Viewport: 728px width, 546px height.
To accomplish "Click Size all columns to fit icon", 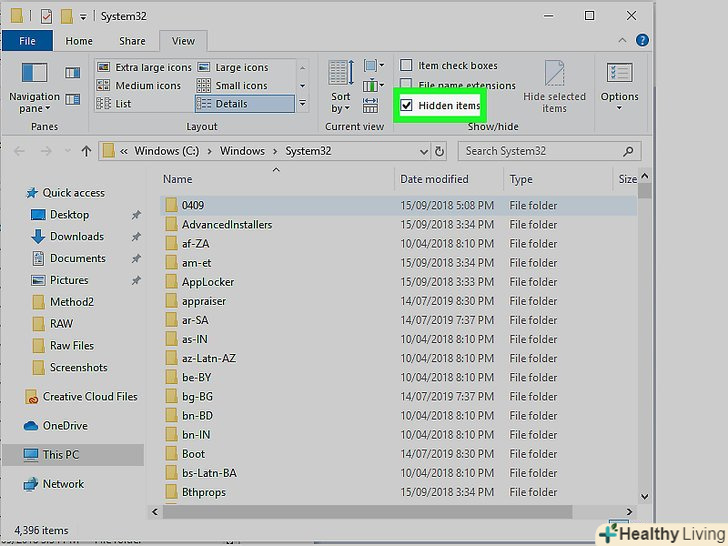I will coord(370,105).
